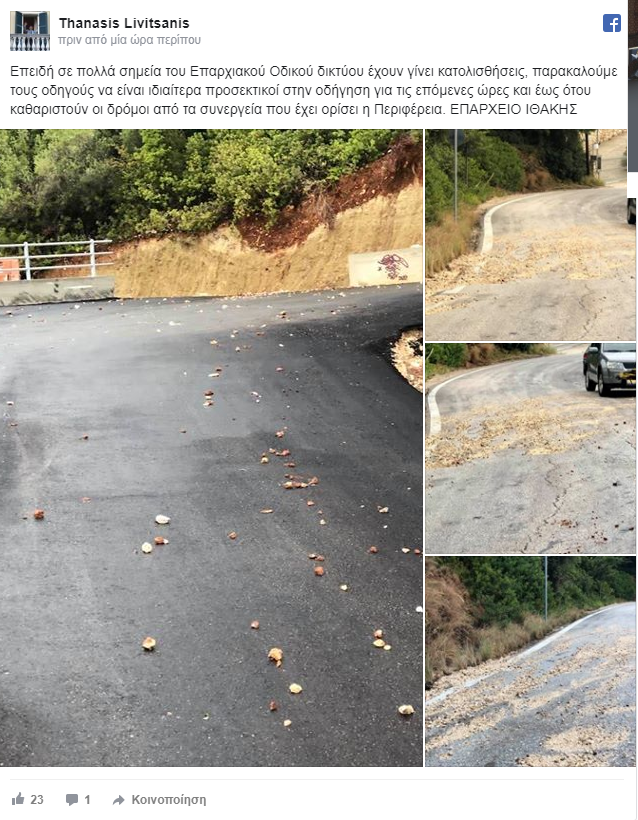View the 23 likes count

tap(37, 800)
